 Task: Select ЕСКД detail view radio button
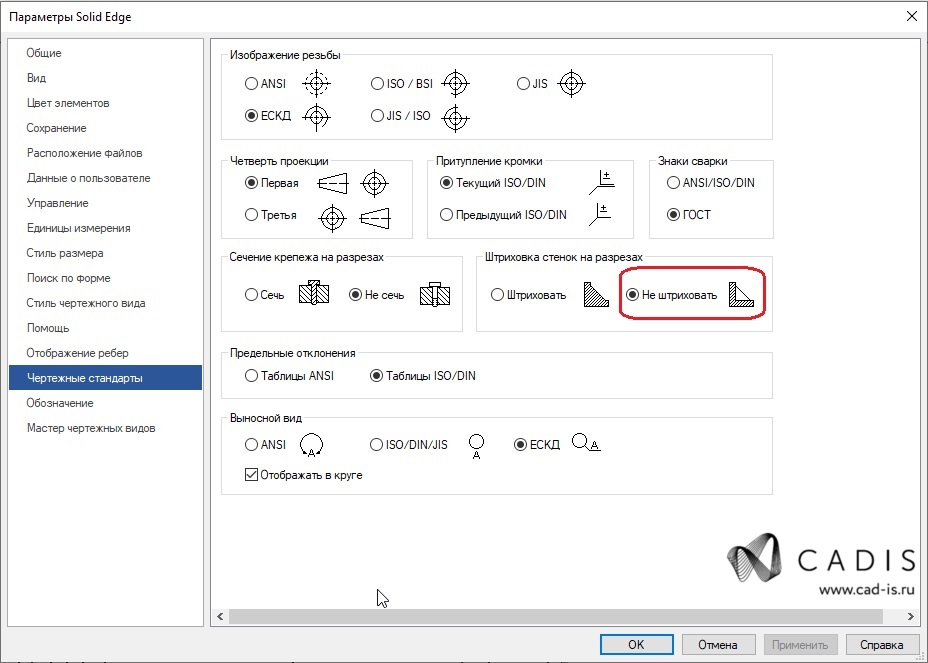point(520,444)
